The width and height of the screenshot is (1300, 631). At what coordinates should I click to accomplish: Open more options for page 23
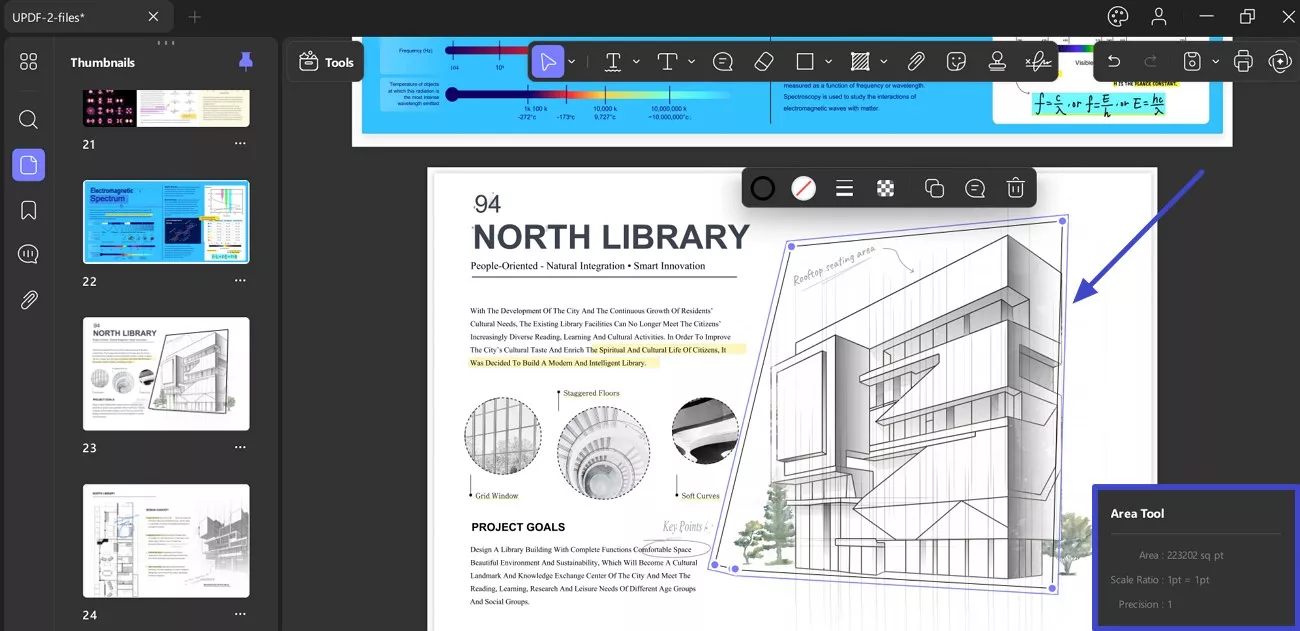[240, 448]
